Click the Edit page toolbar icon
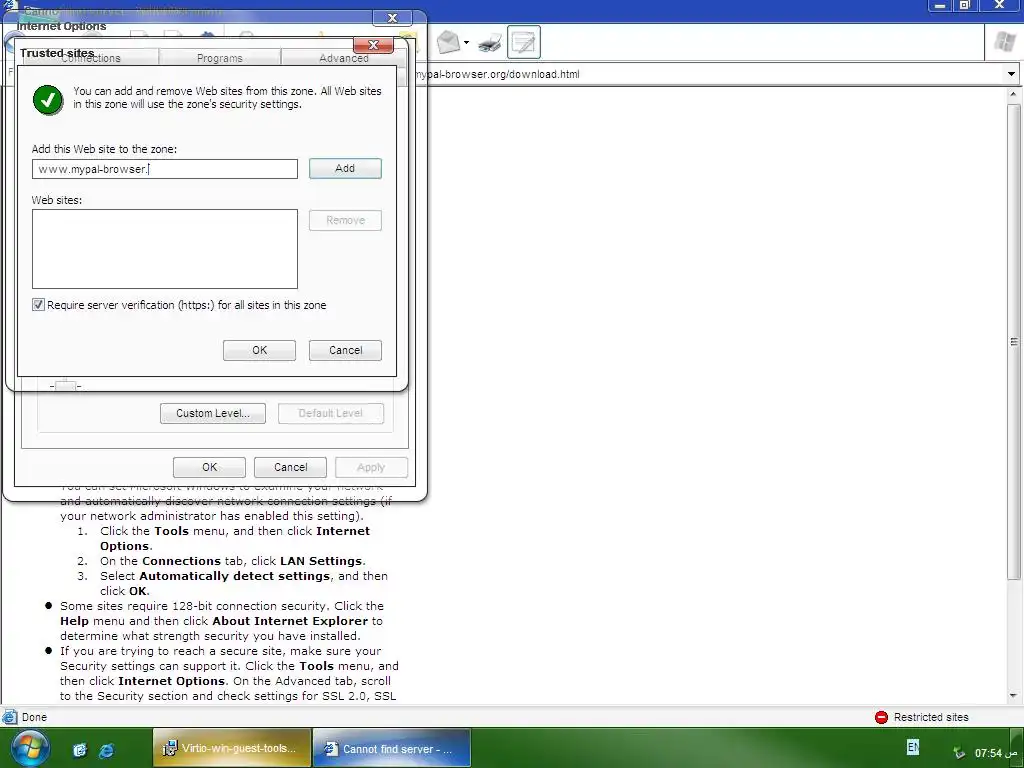The height and width of the screenshot is (768, 1024). [523, 42]
